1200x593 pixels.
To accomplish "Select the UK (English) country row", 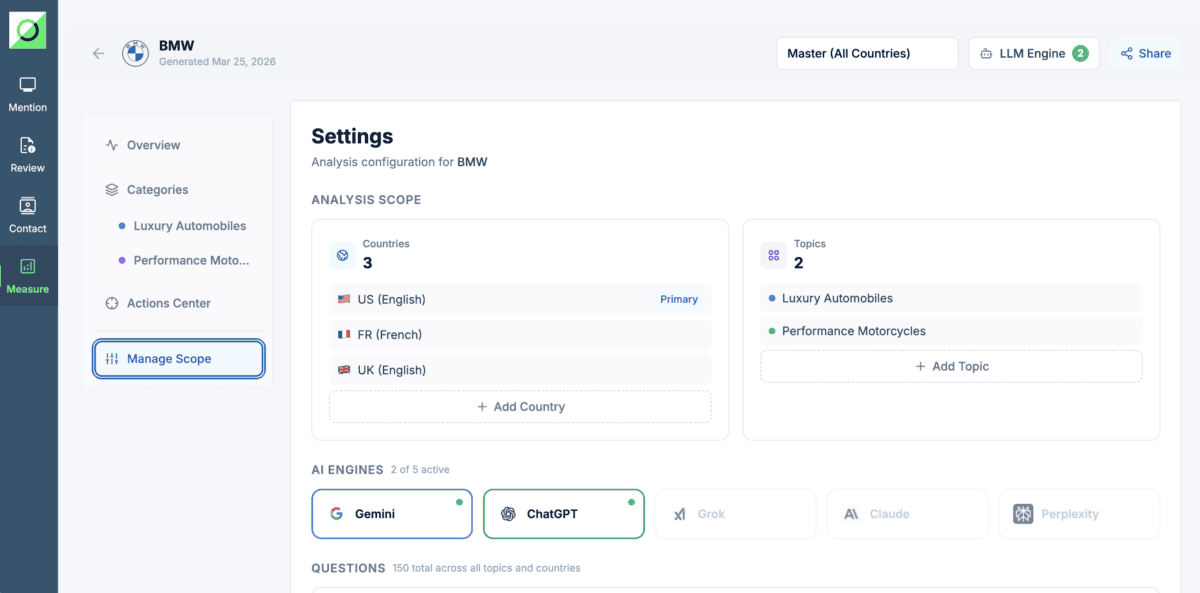I will 520,370.
